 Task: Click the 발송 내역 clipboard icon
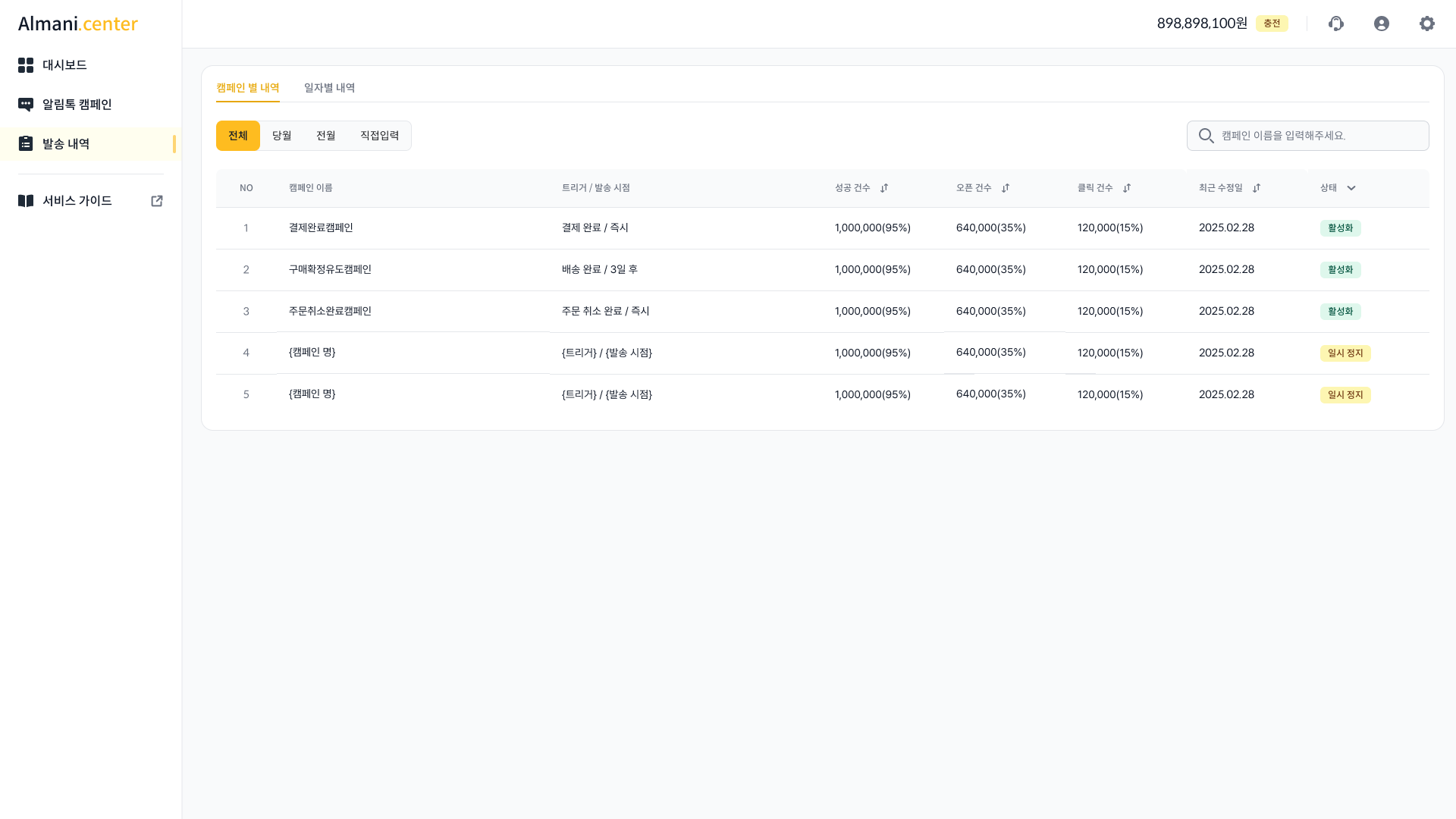pyautogui.click(x=26, y=144)
